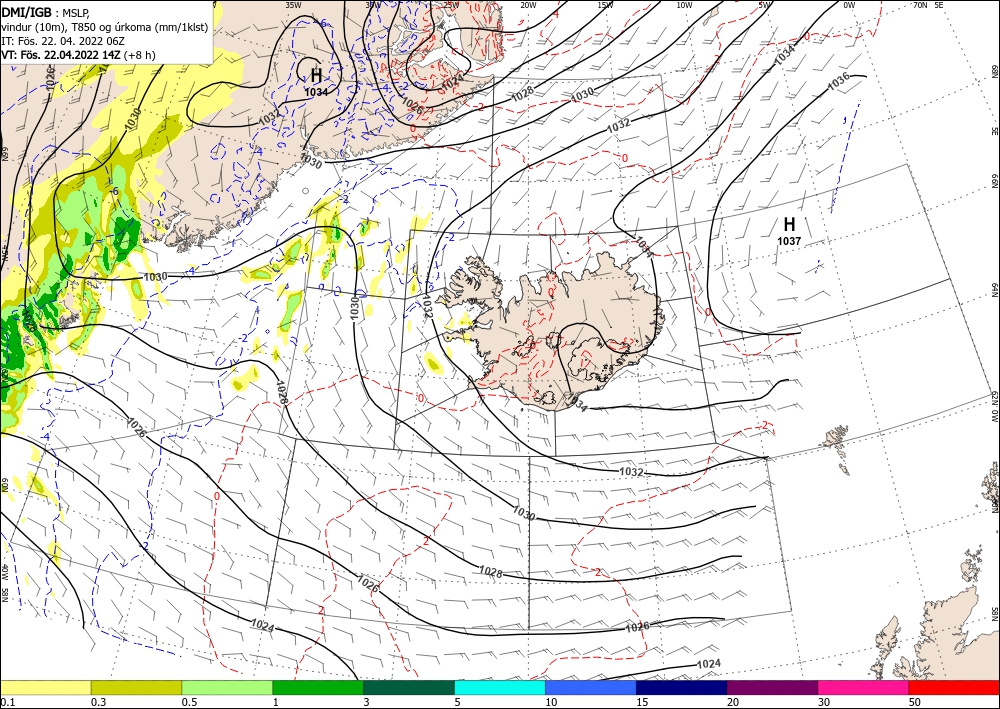The width and height of the screenshot is (1000, 709).
Task: Click the '1032' isobar label west of Iceland's Westfjords
Action: [x=427, y=305]
